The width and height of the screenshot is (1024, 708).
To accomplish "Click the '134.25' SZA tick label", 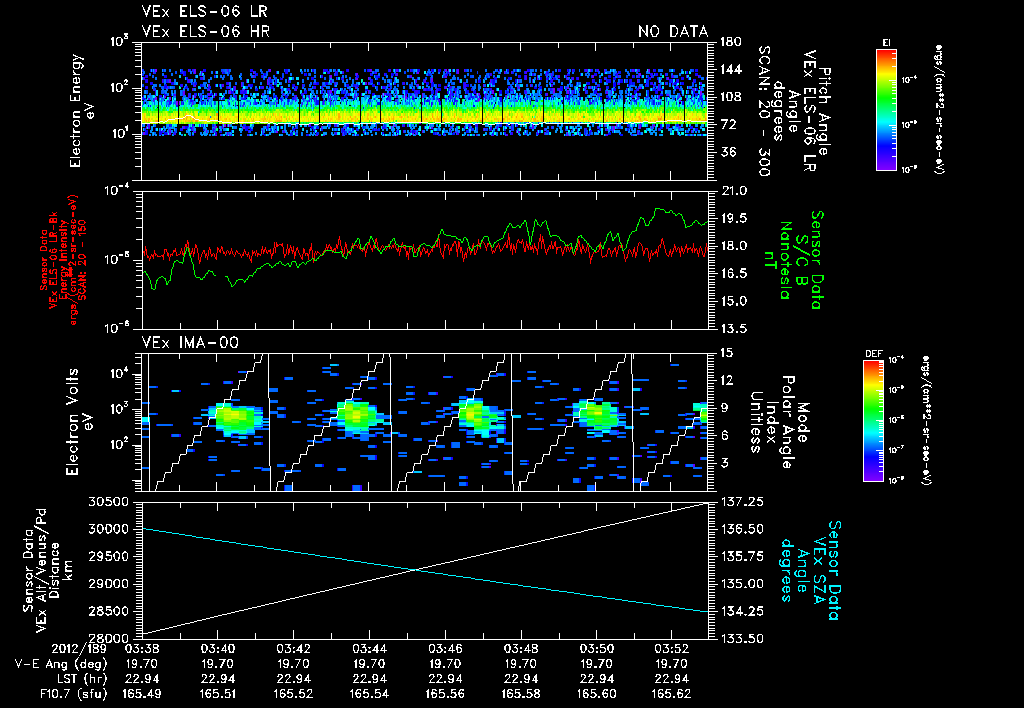I will [x=743, y=611].
